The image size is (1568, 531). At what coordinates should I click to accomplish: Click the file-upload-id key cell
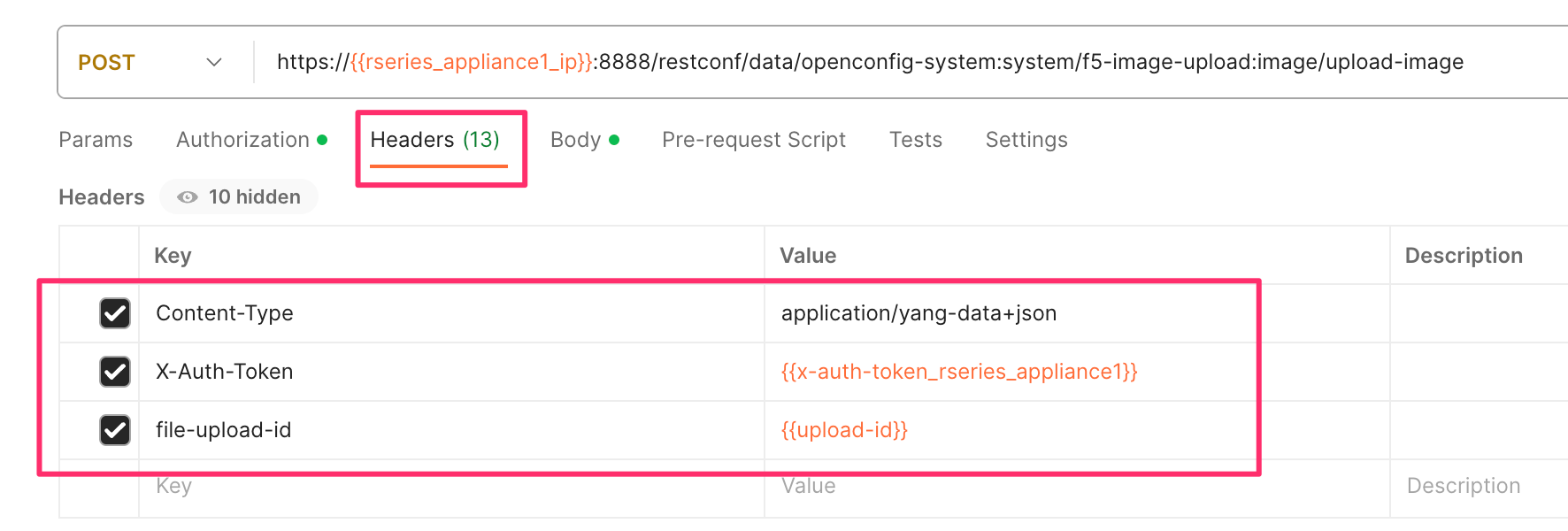coord(451,430)
